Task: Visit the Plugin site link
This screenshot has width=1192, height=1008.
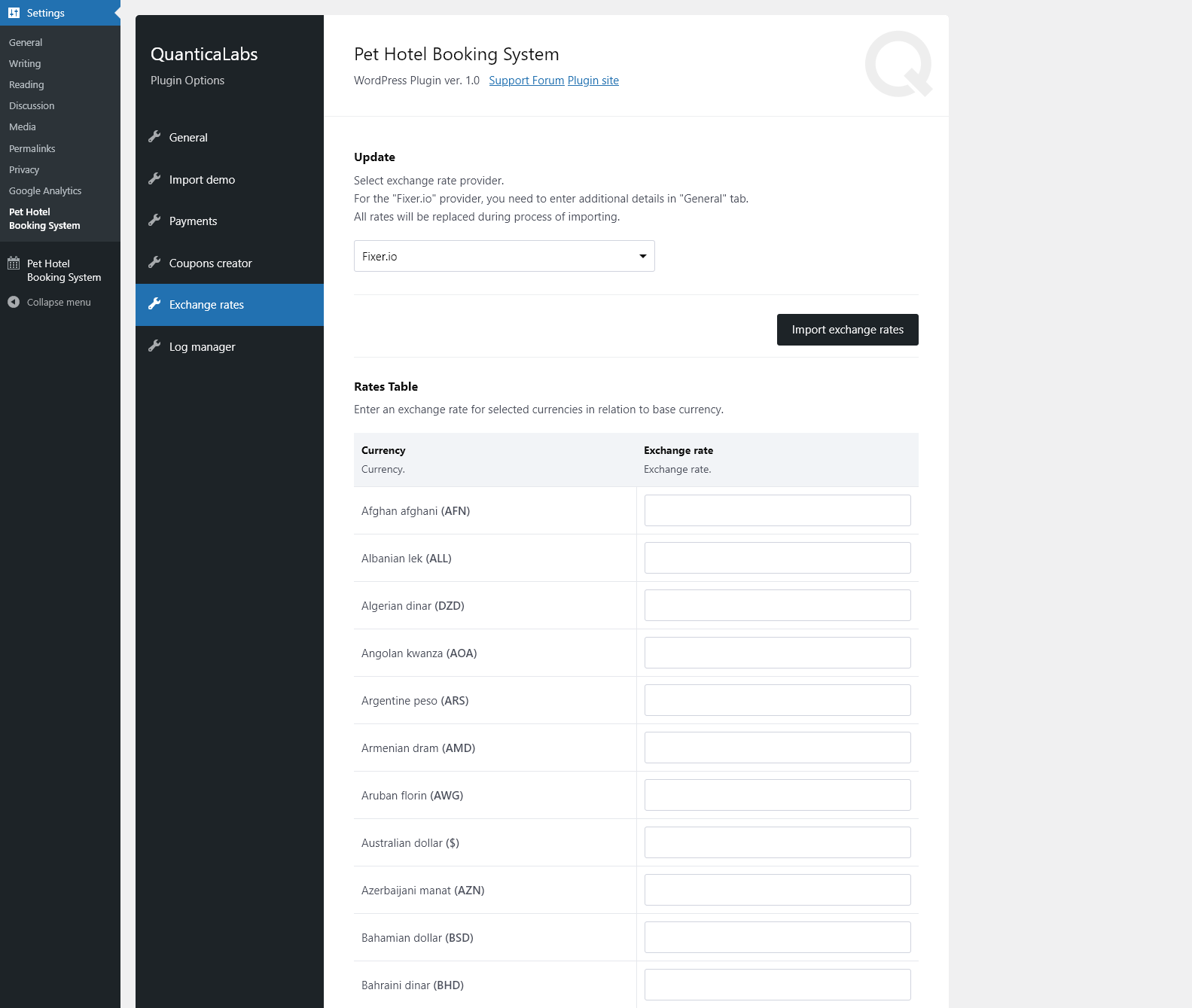Action: [593, 81]
